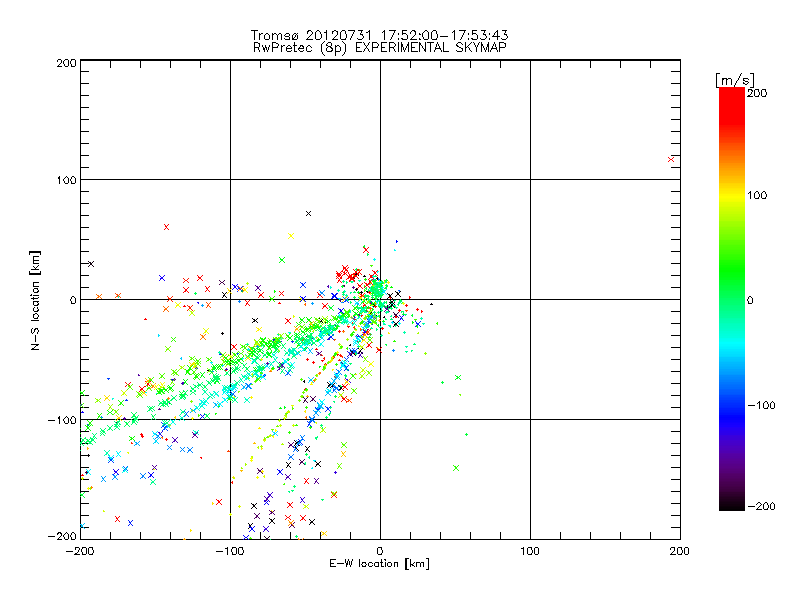The image size is (800, 600).
Task: Click the x-axis tick label '100'
Action: (530, 552)
